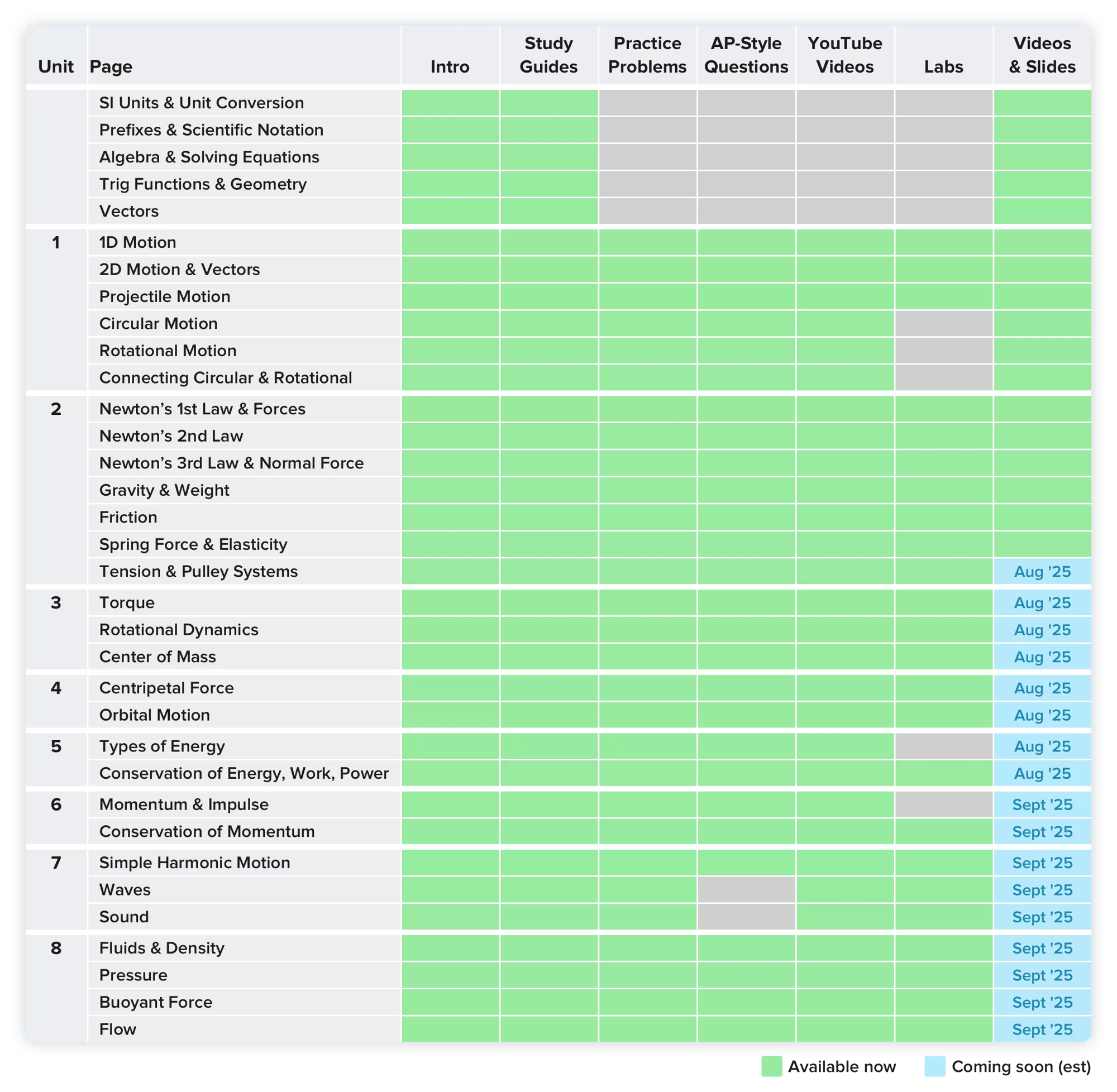1117x1092 pixels.
Task: Select the AP-Style Questions column header
Action: pos(746,55)
